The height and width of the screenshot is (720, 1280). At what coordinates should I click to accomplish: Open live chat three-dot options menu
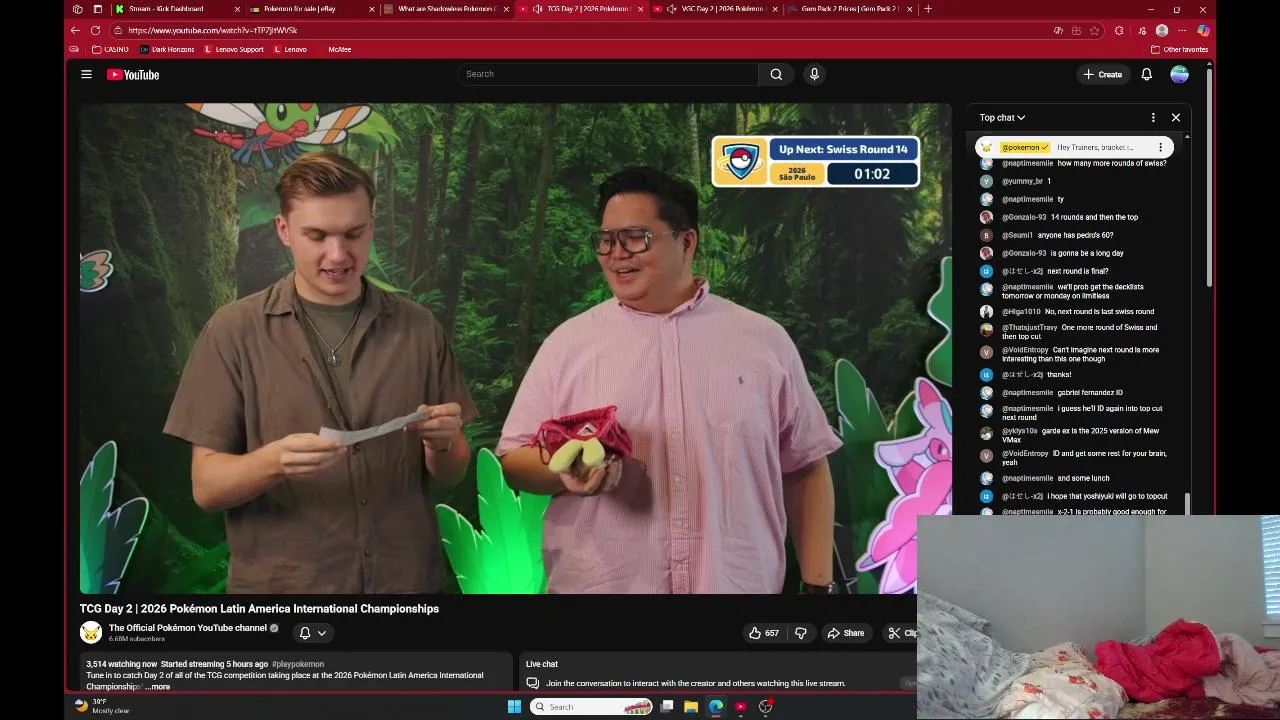tap(1153, 117)
